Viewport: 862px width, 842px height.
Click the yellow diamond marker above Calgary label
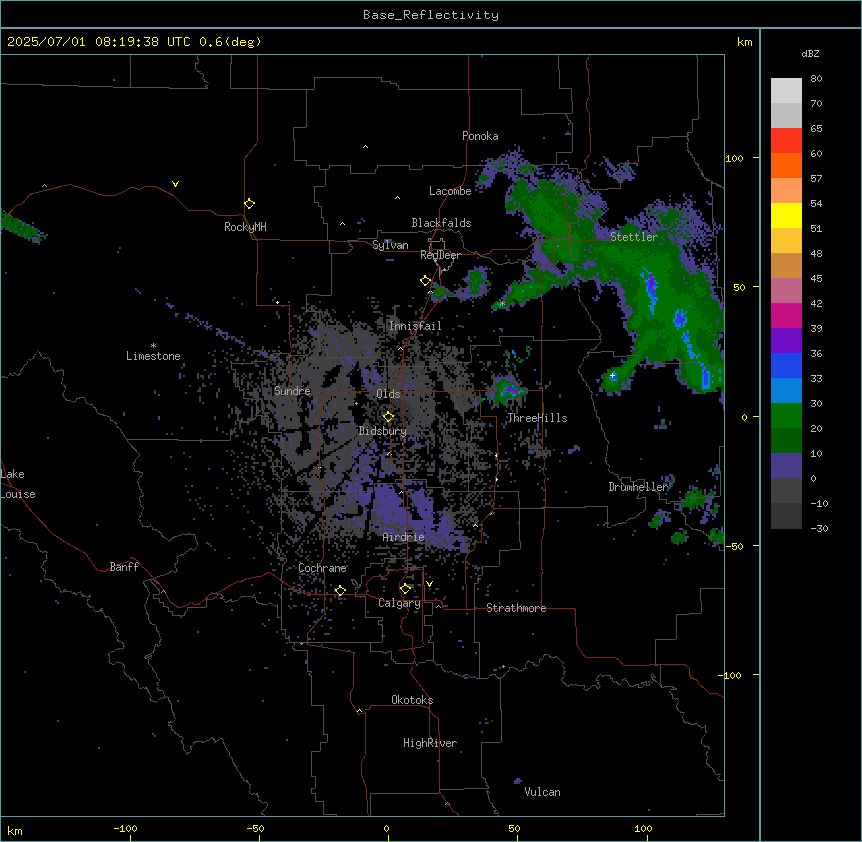point(405,589)
